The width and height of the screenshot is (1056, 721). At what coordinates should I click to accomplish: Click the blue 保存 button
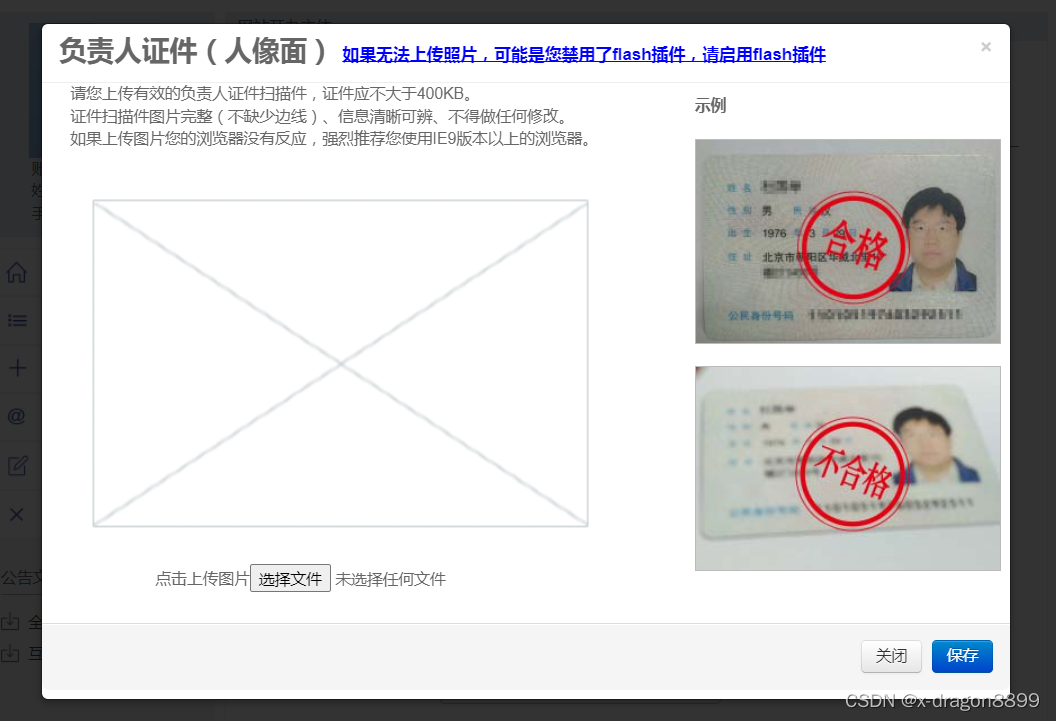[962, 656]
